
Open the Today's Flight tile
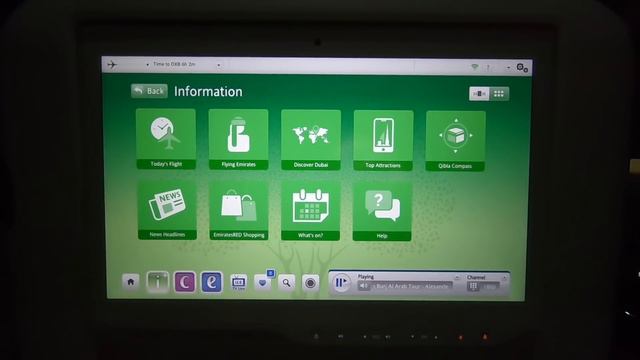(166, 139)
